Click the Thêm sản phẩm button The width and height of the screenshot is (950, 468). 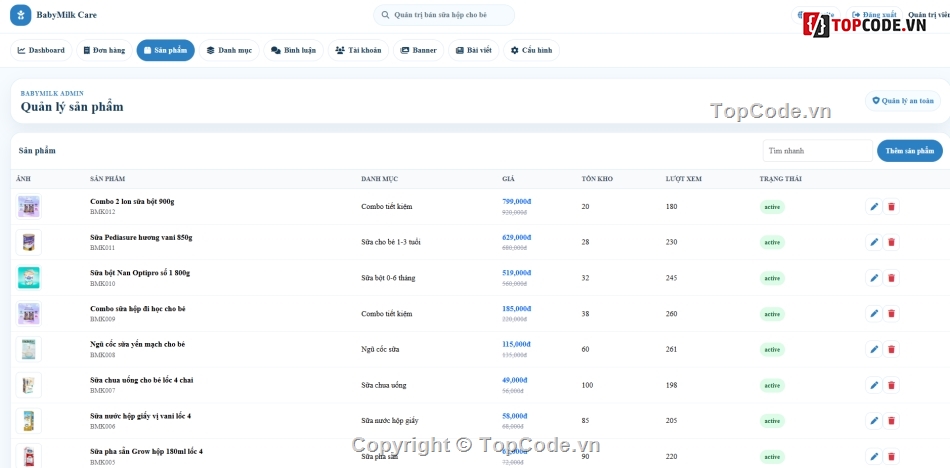click(x=909, y=151)
